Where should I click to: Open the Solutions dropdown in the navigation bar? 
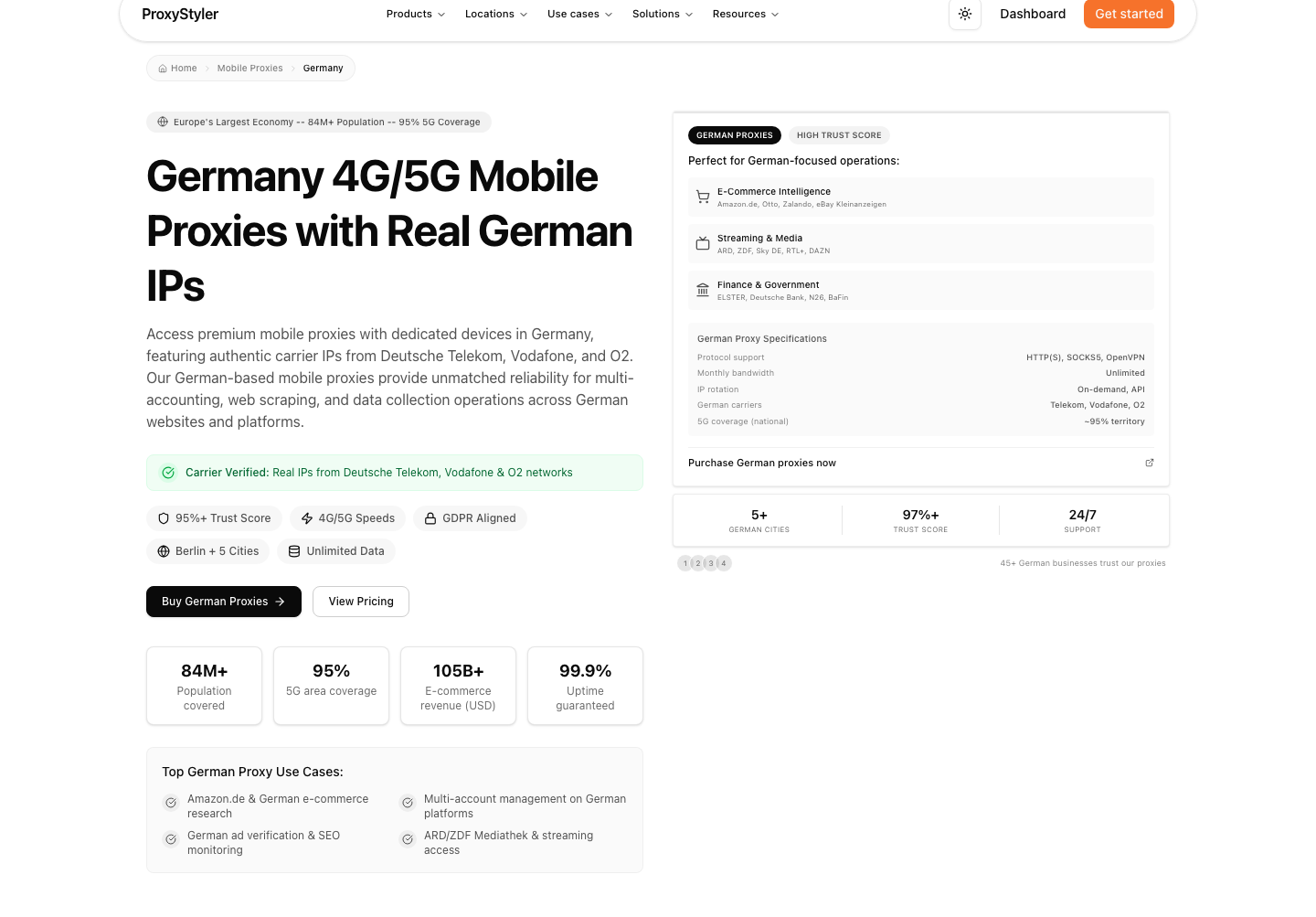coord(663,14)
